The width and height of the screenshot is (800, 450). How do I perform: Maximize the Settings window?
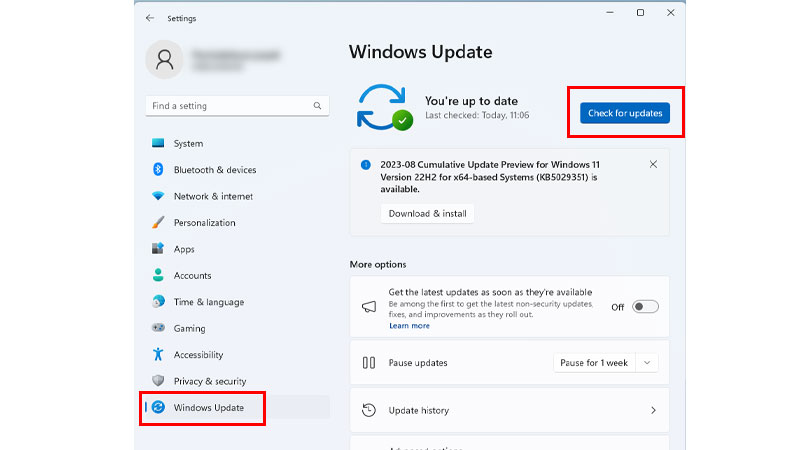640,13
